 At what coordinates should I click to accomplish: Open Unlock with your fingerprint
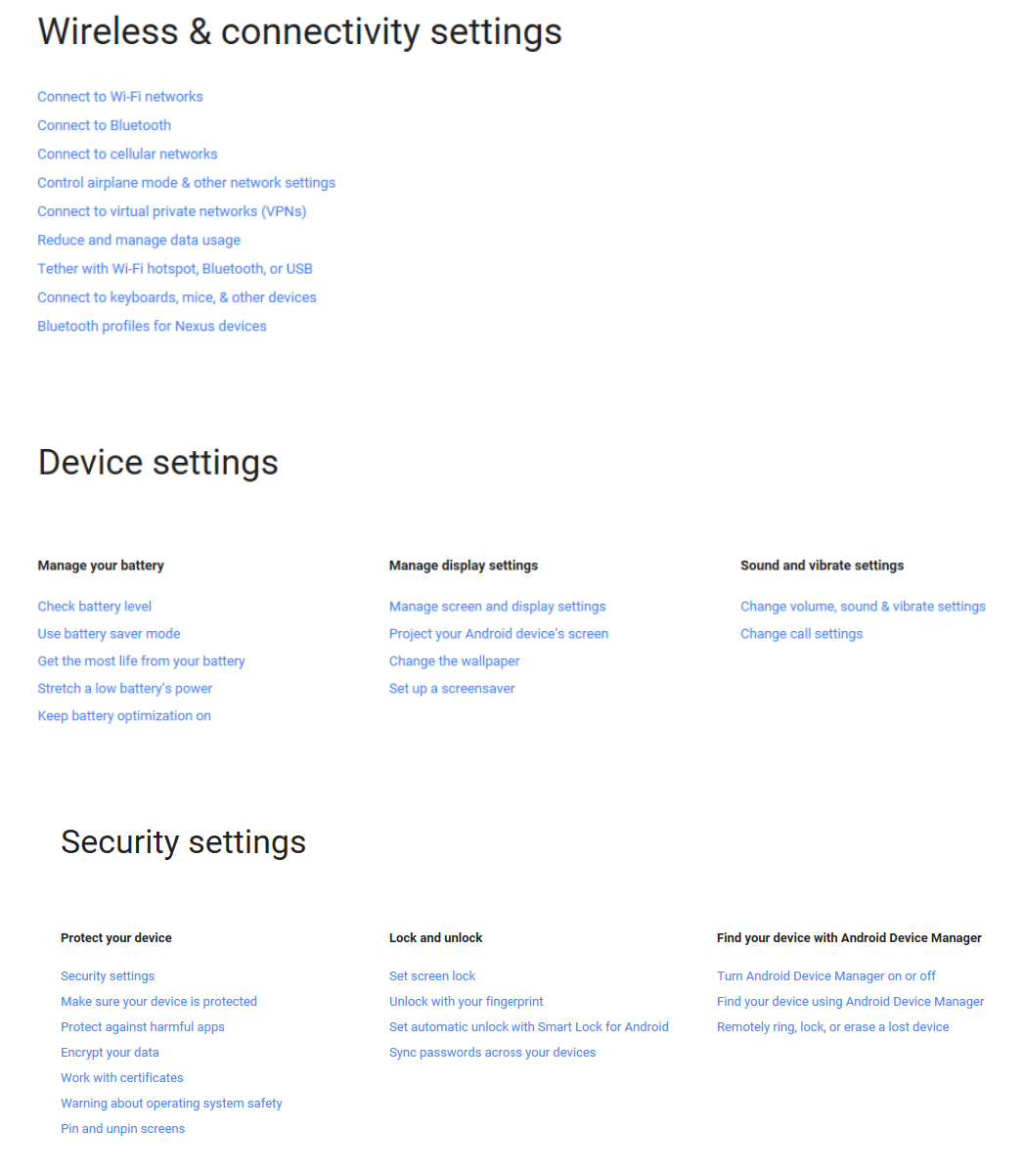(x=466, y=1002)
